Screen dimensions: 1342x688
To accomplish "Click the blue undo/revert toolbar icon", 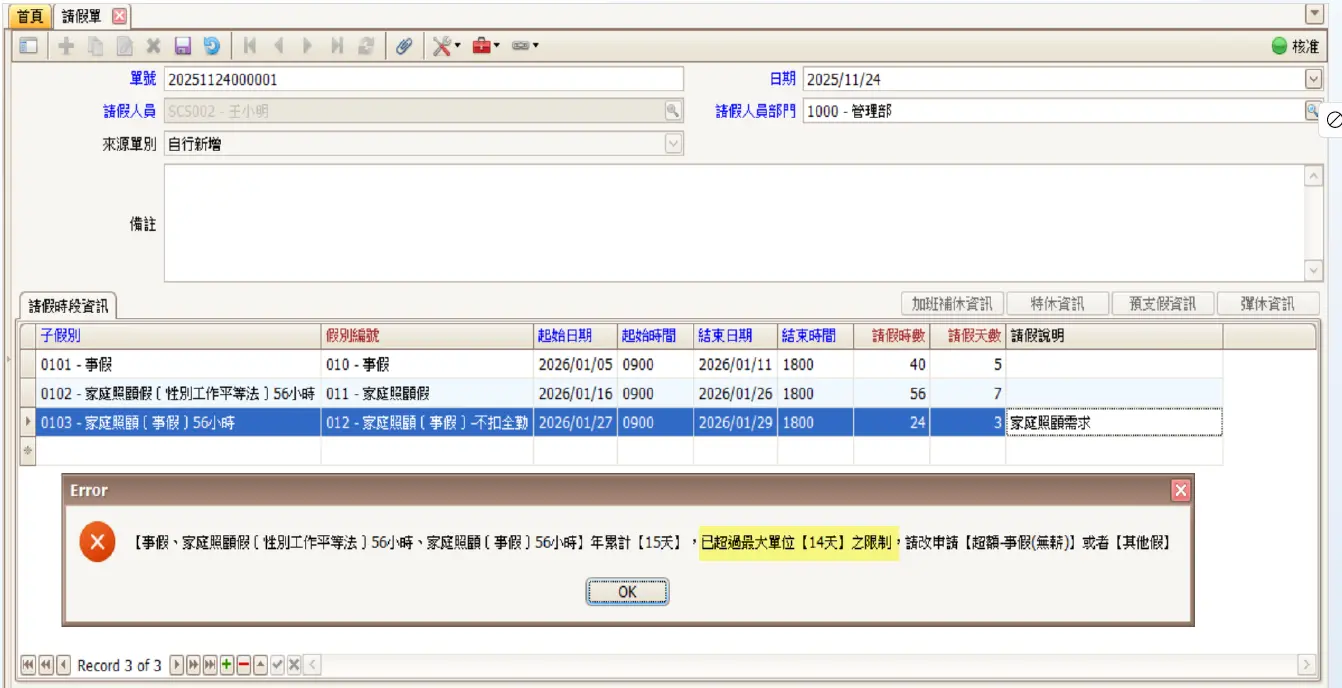I will click(211, 46).
